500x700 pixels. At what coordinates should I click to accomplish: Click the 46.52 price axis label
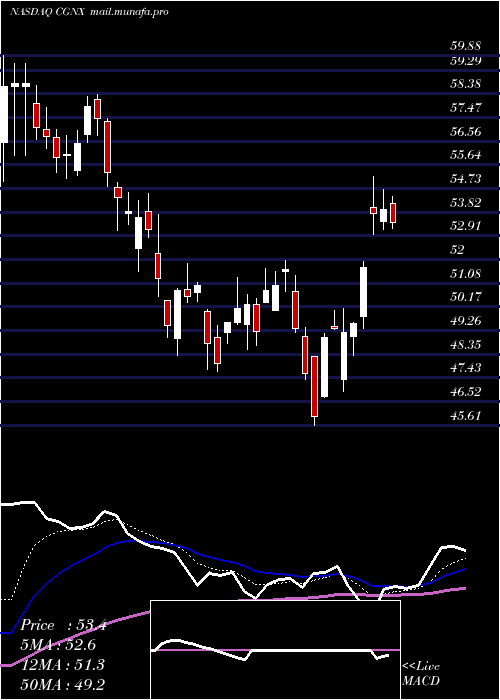click(465, 392)
